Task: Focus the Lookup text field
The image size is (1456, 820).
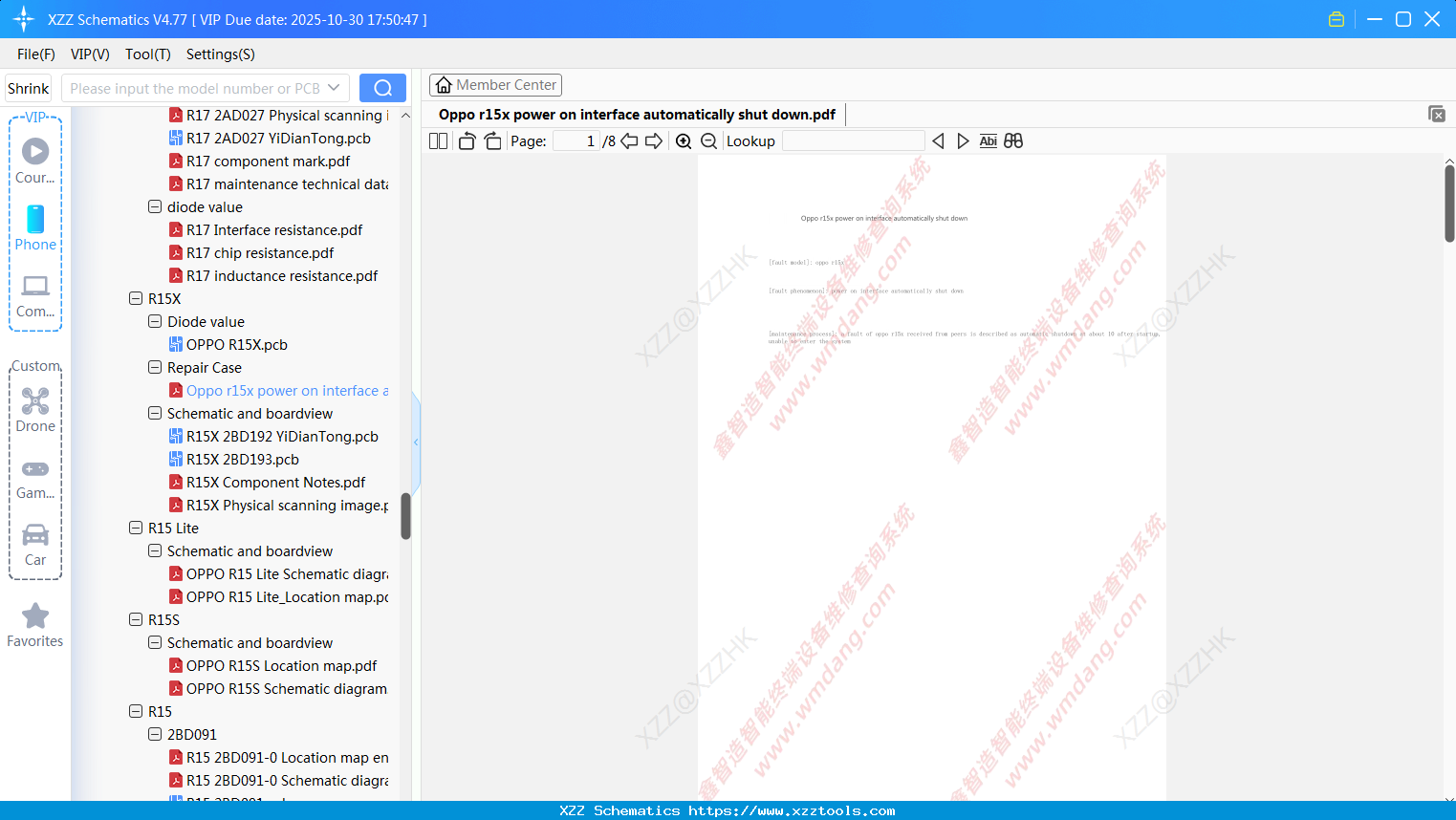Action: [853, 141]
